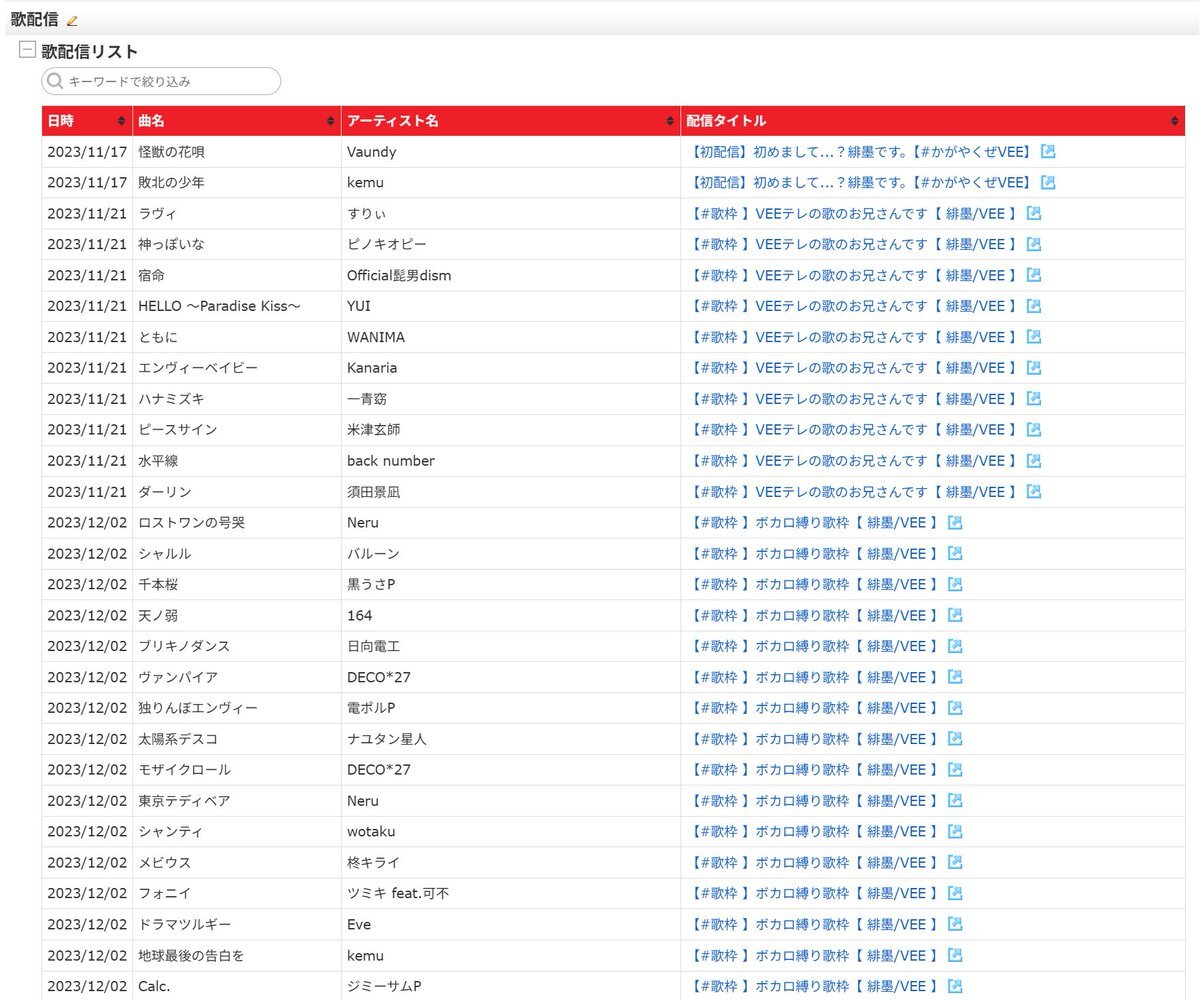Open external link icon in ロストワンの号哭 row
1200x1000 pixels.
[x=955, y=523]
